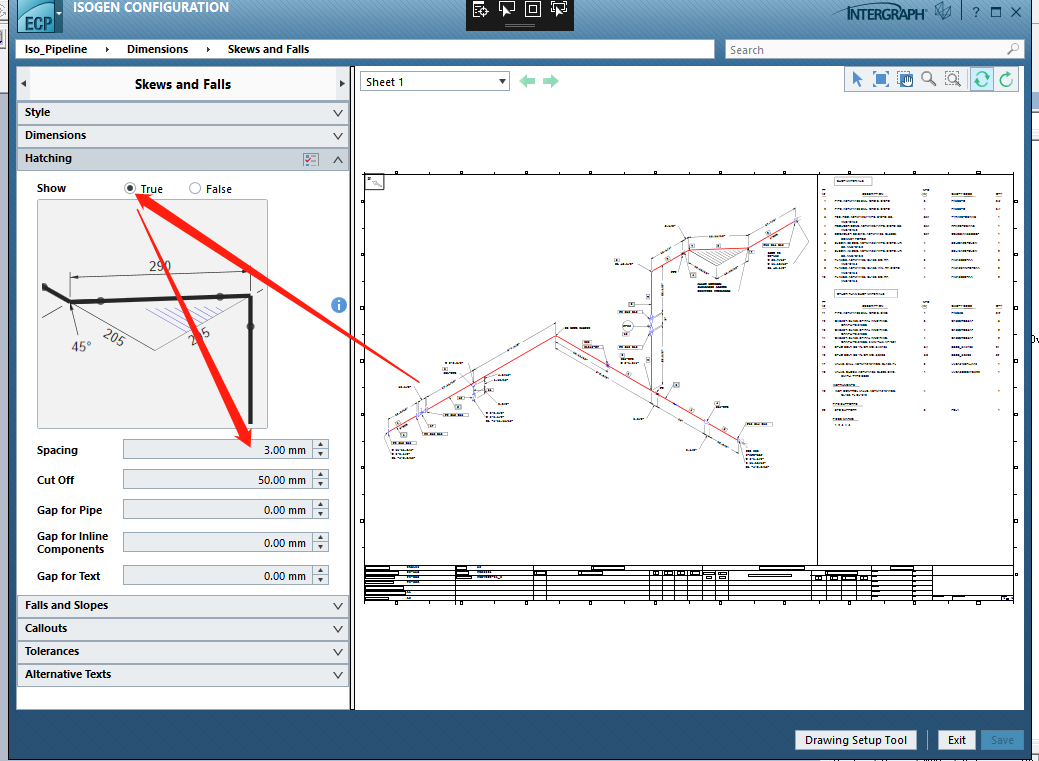Click the first snipping bar target icon
The height and width of the screenshot is (761, 1039).
click(480, 9)
